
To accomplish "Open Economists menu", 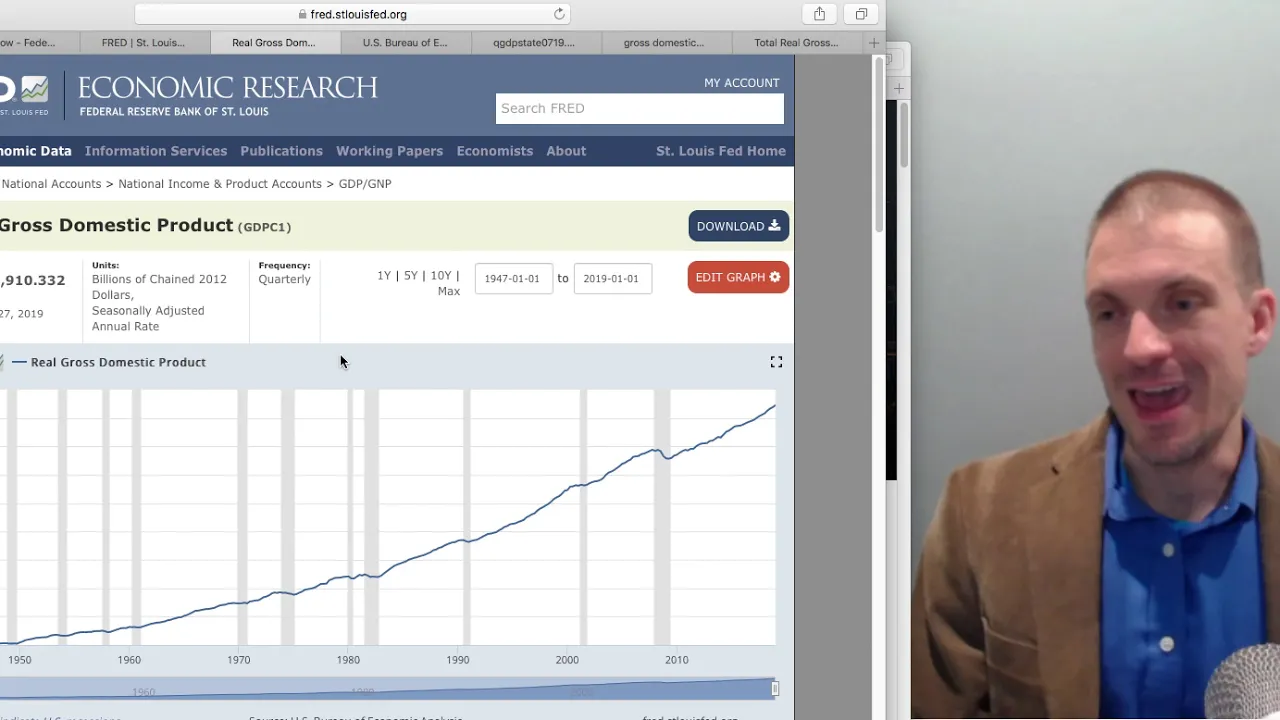I will tap(494, 151).
